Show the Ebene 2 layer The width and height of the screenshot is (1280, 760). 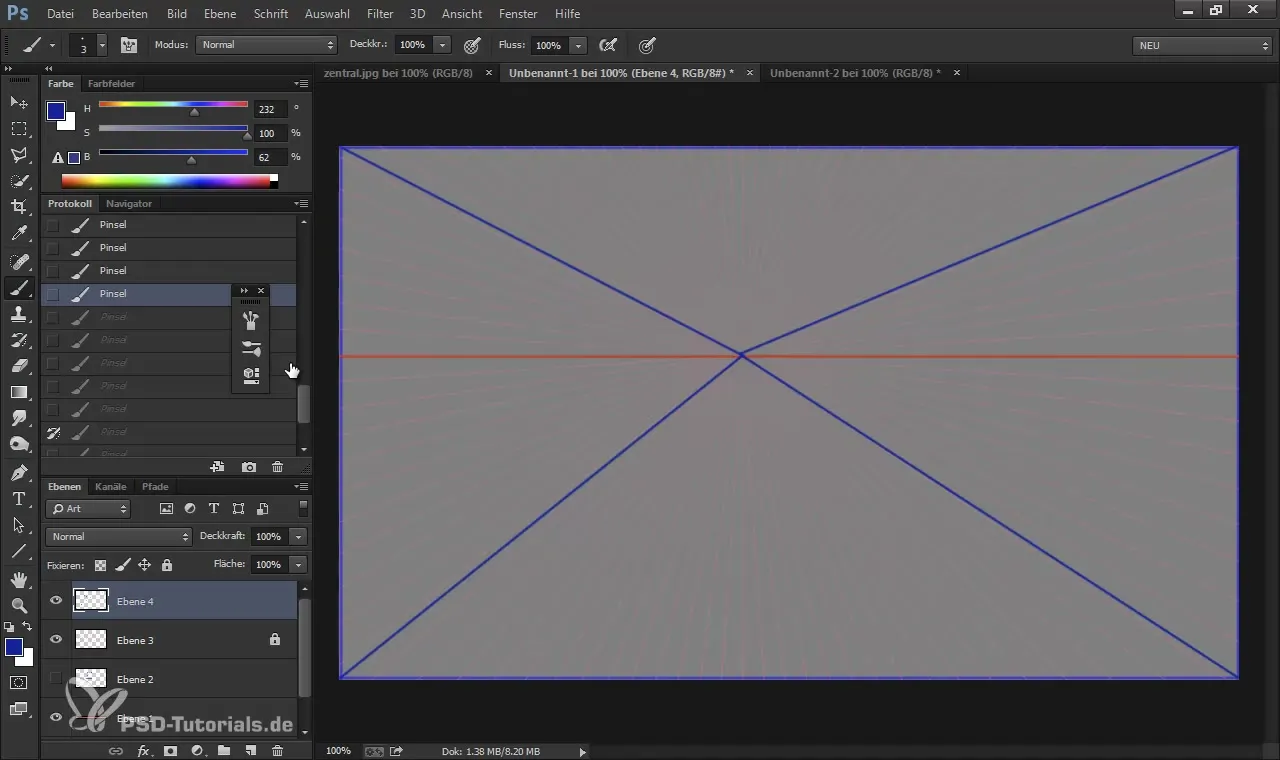tap(56, 679)
